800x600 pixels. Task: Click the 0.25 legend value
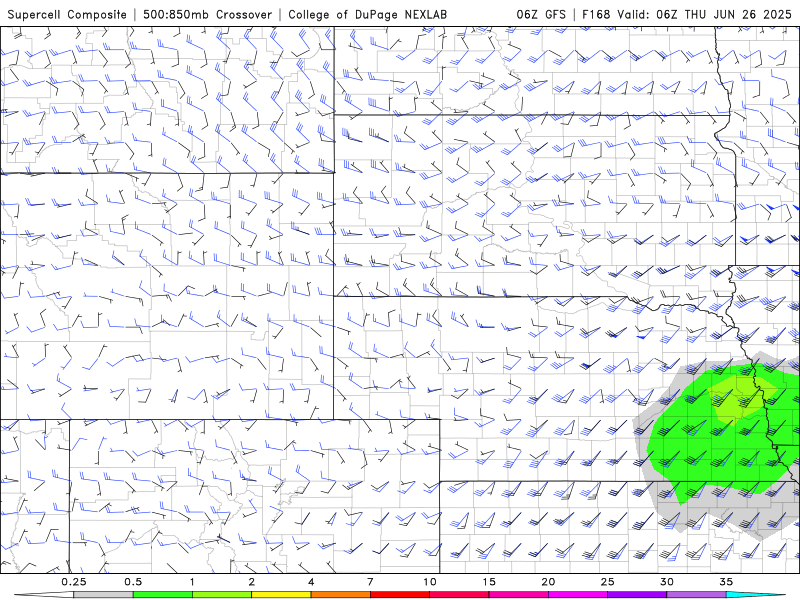pos(74,582)
